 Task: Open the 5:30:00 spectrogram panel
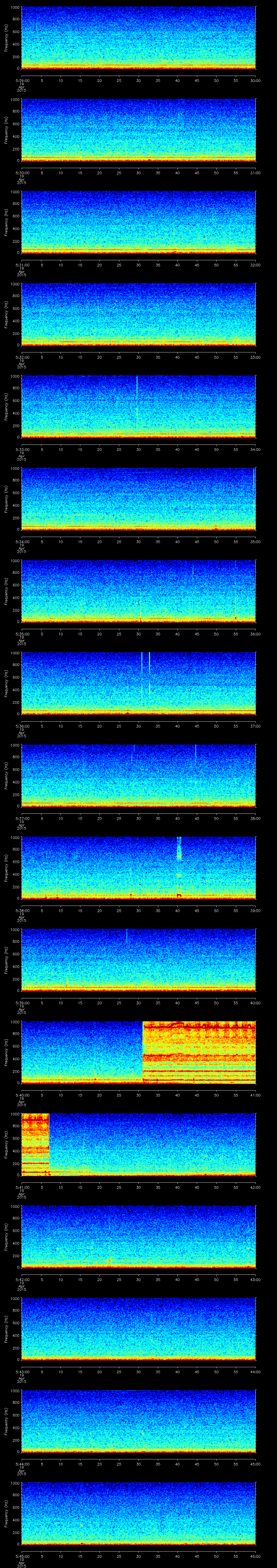pos(138,130)
